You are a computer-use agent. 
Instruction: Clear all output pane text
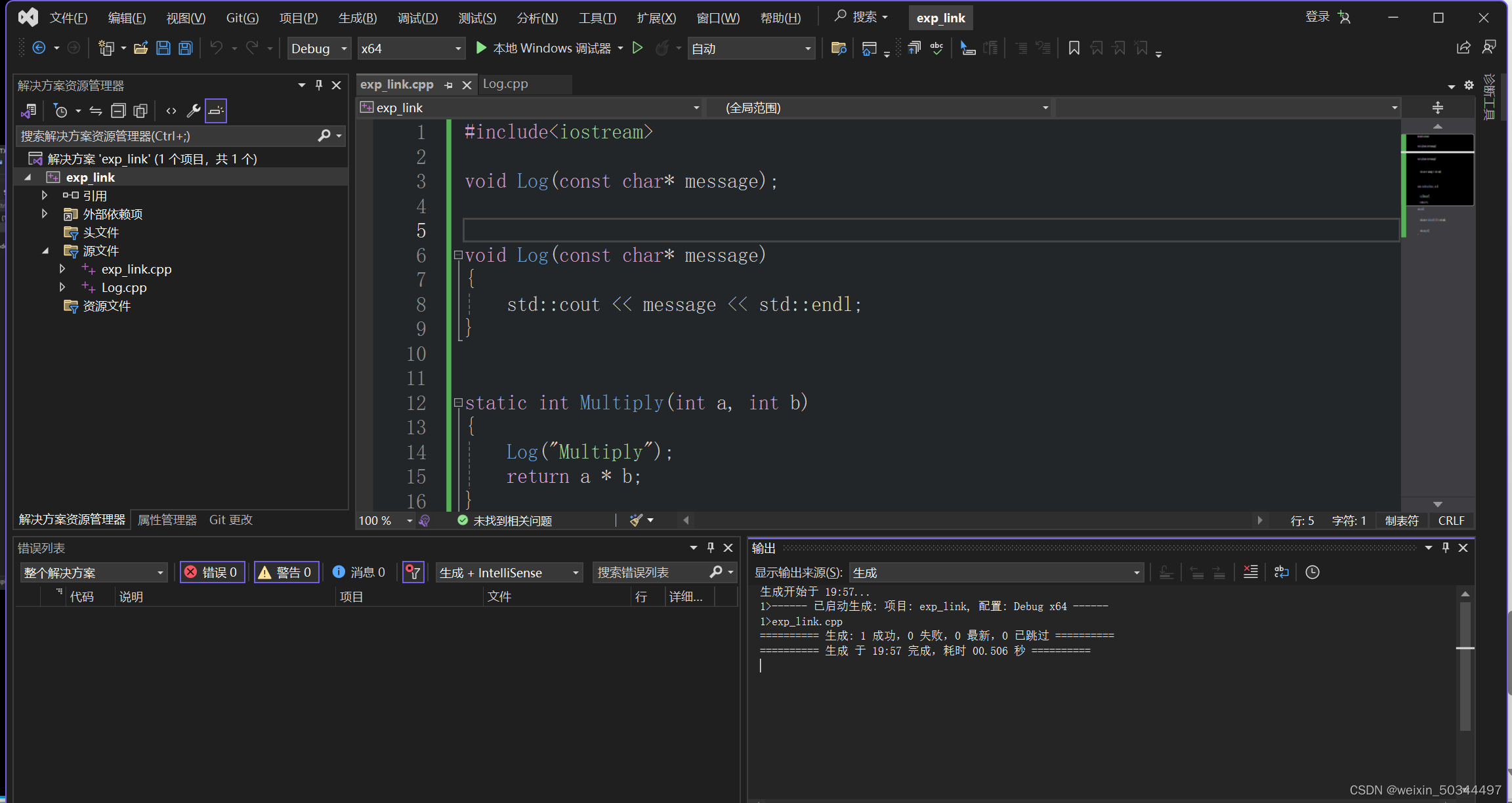pos(1250,572)
